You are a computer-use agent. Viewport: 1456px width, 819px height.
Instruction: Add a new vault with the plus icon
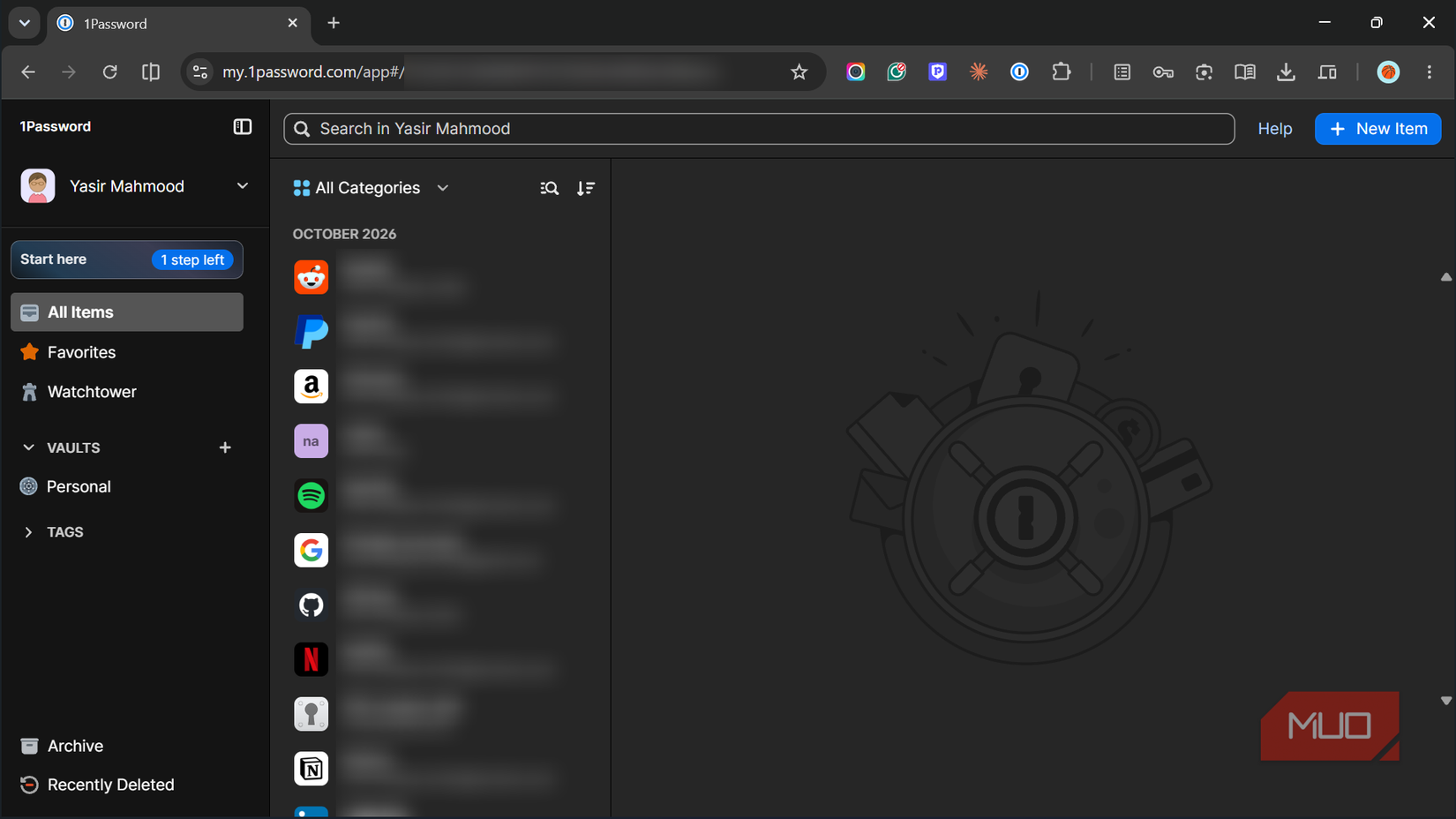[225, 447]
